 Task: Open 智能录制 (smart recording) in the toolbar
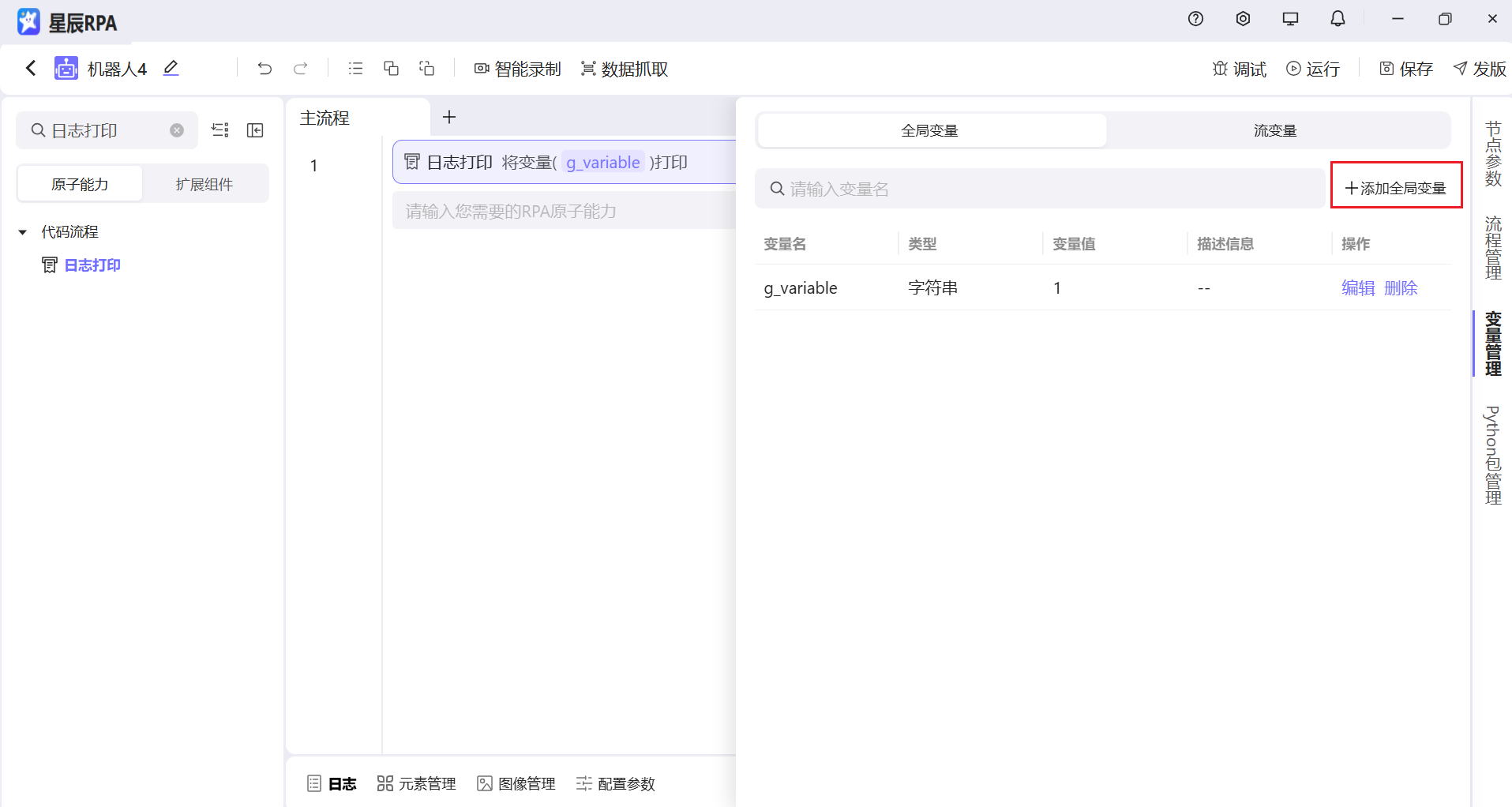pyautogui.click(x=516, y=69)
